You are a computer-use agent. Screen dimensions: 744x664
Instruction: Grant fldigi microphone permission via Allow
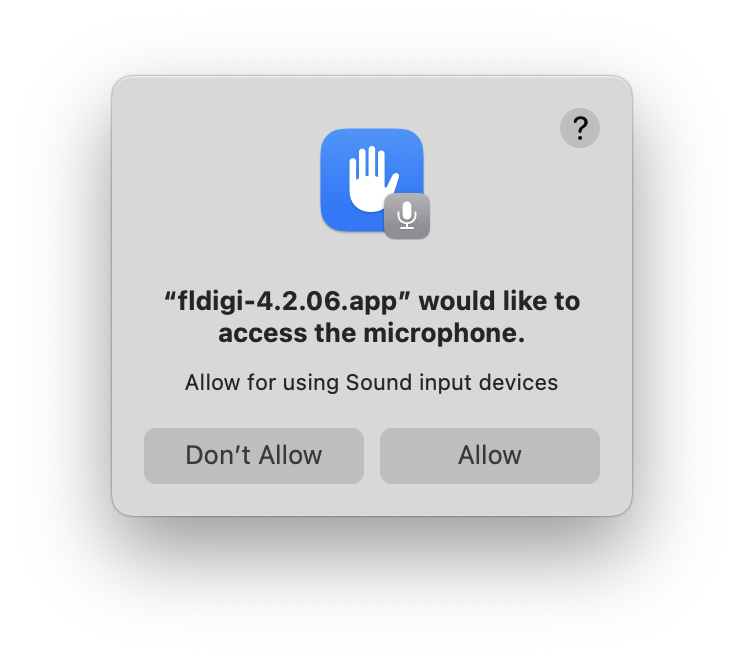pyautogui.click(x=490, y=456)
